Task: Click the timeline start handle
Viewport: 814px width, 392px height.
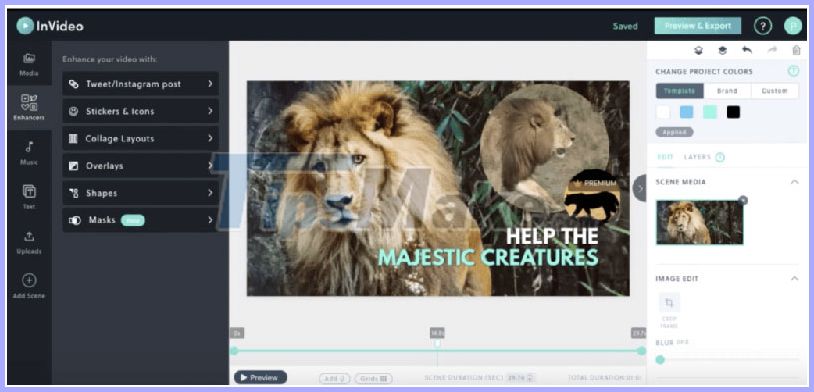Action: (234, 351)
